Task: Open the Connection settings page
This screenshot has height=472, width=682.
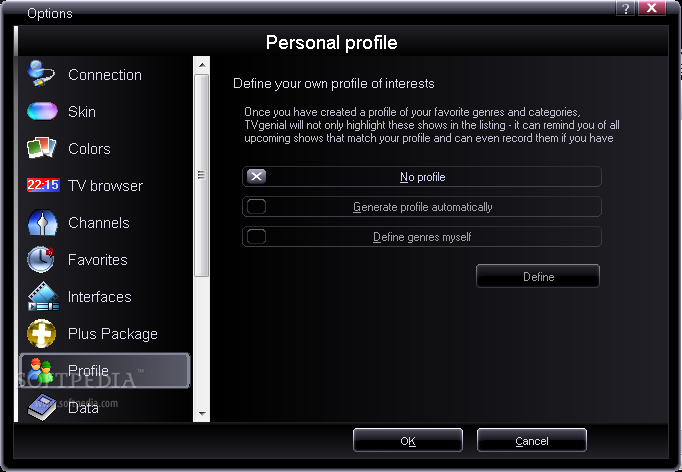Action: point(105,75)
